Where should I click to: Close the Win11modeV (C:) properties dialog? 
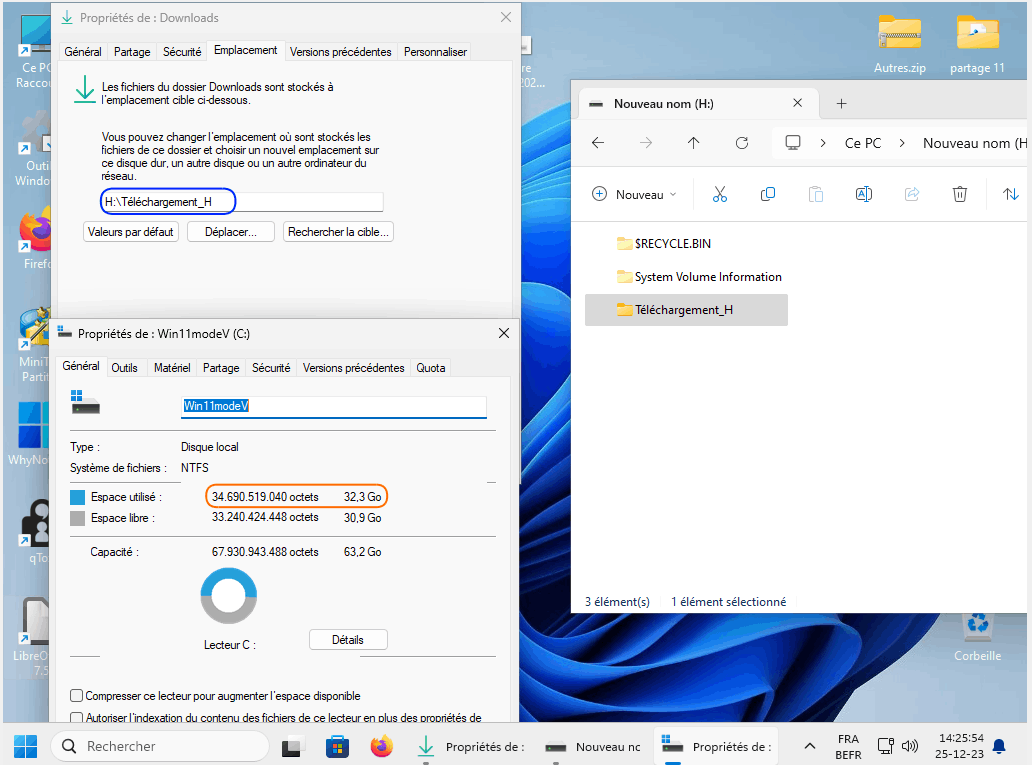503,333
